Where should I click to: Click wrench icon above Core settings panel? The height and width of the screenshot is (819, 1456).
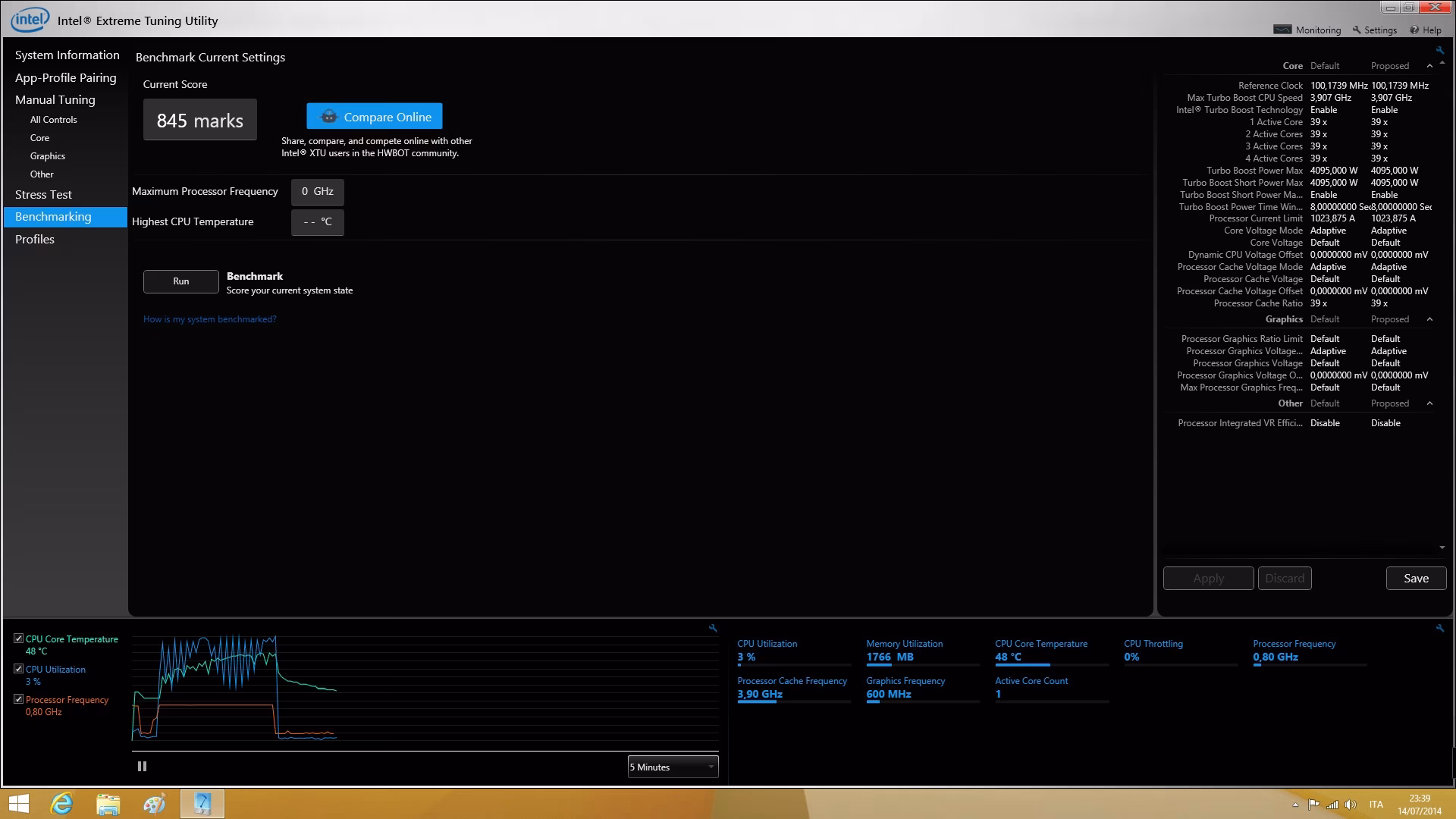(1439, 50)
